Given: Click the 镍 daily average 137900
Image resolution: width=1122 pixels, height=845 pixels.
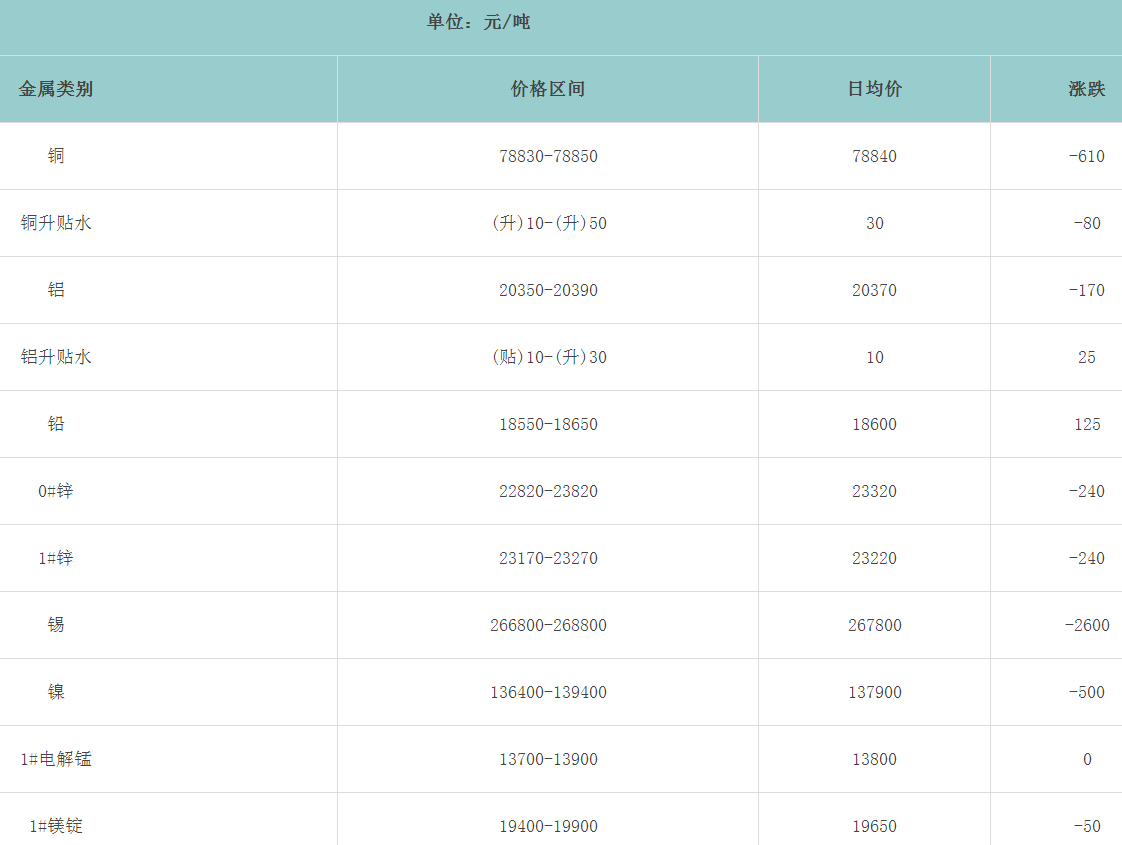Looking at the screenshot, I should pyautogui.click(x=874, y=692).
